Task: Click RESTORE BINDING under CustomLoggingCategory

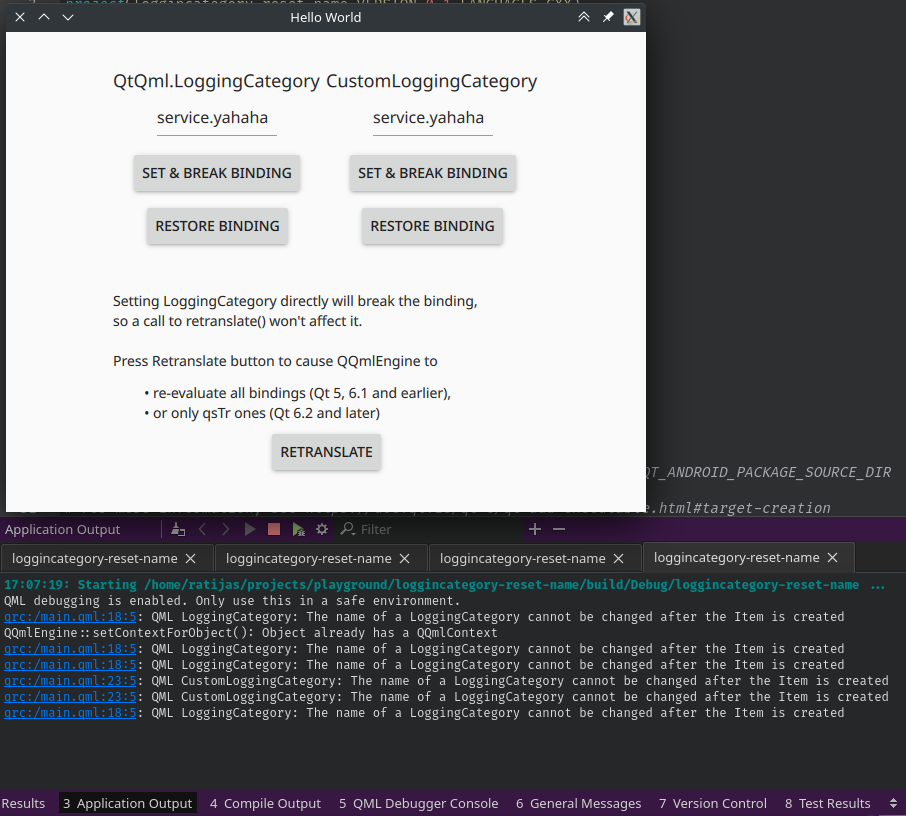Action: pos(432,226)
